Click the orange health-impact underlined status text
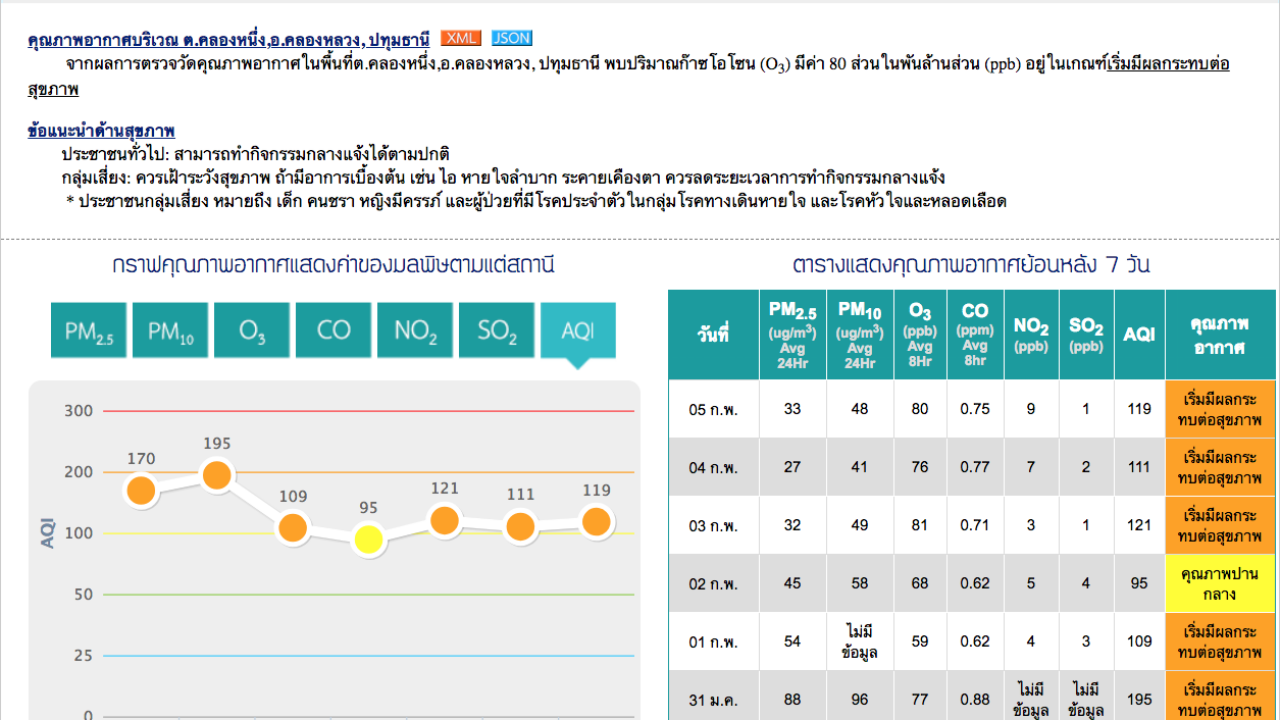Viewport: 1280px width, 720px height. tap(1167, 65)
